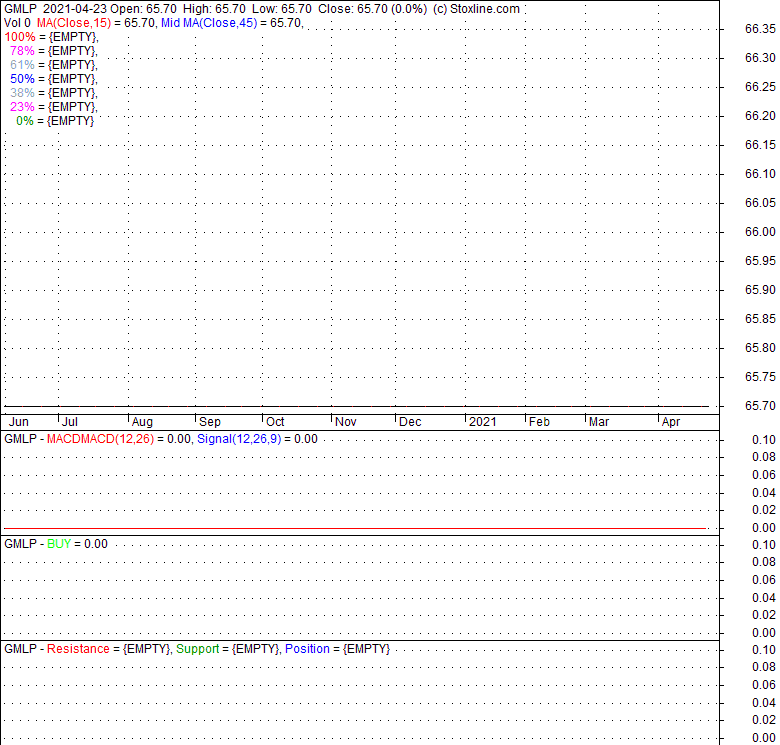Click the 65.90 price axis label
Image resolution: width=780 pixels, height=745 pixels.
click(760, 289)
